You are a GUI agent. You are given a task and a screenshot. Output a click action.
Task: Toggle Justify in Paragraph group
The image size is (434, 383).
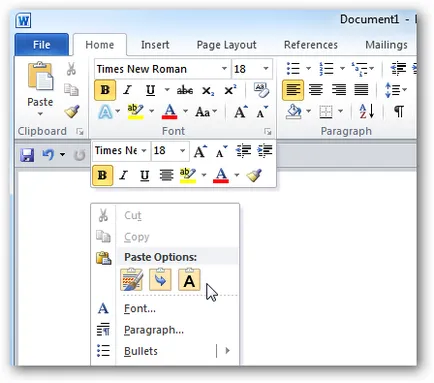pyautogui.click(x=361, y=89)
